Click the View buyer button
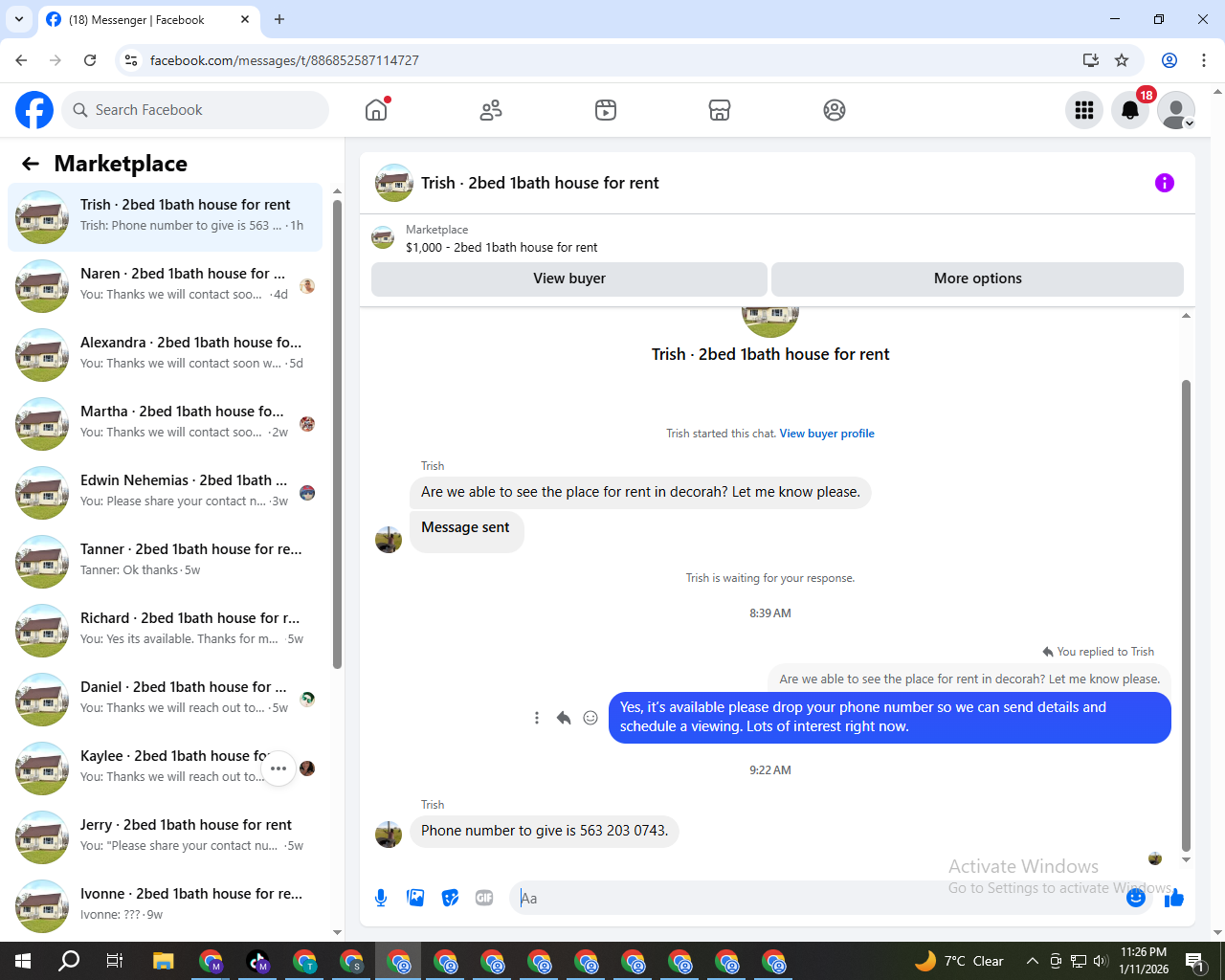The width and height of the screenshot is (1225, 980). 569,278
